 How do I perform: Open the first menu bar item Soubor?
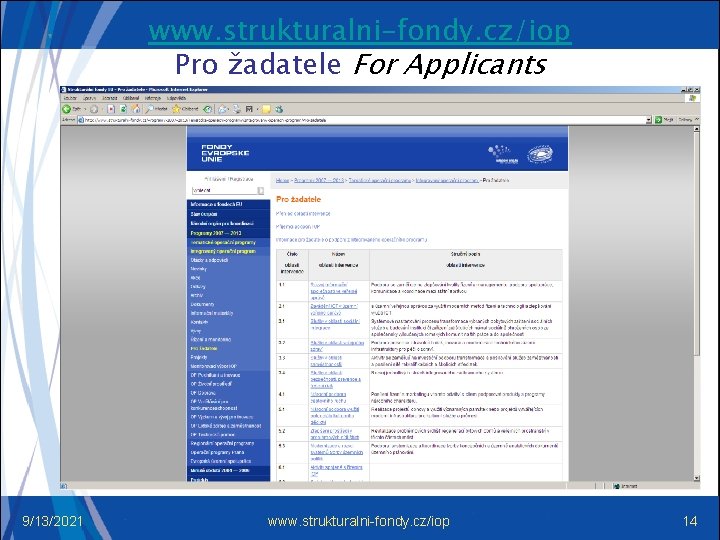point(70,98)
